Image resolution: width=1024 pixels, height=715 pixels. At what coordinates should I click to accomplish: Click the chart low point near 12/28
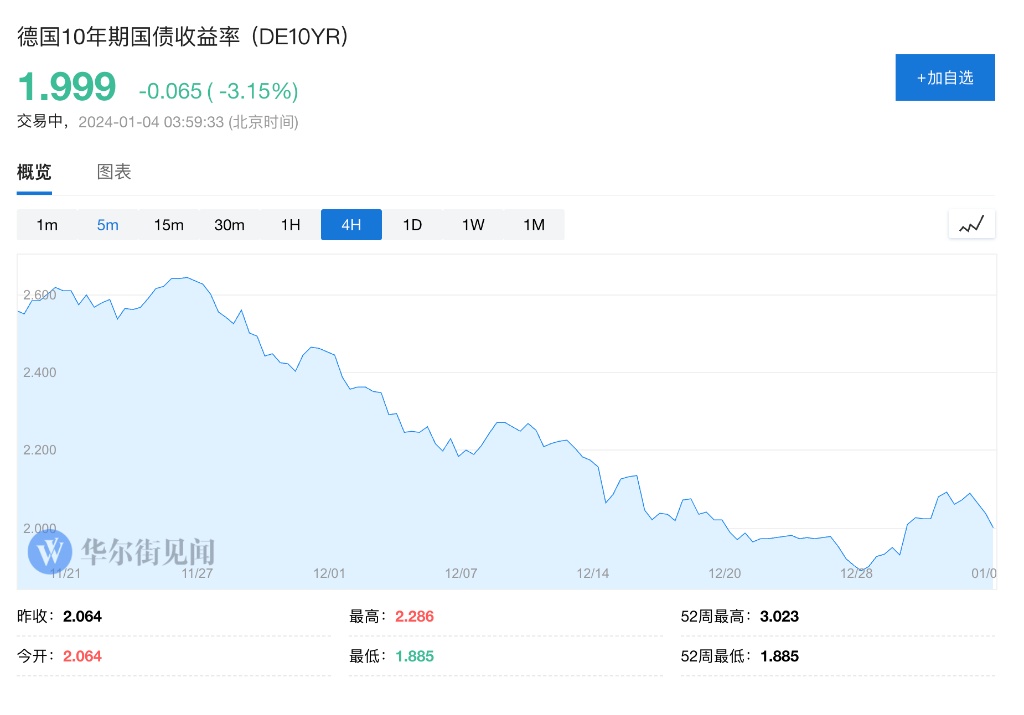(860, 569)
